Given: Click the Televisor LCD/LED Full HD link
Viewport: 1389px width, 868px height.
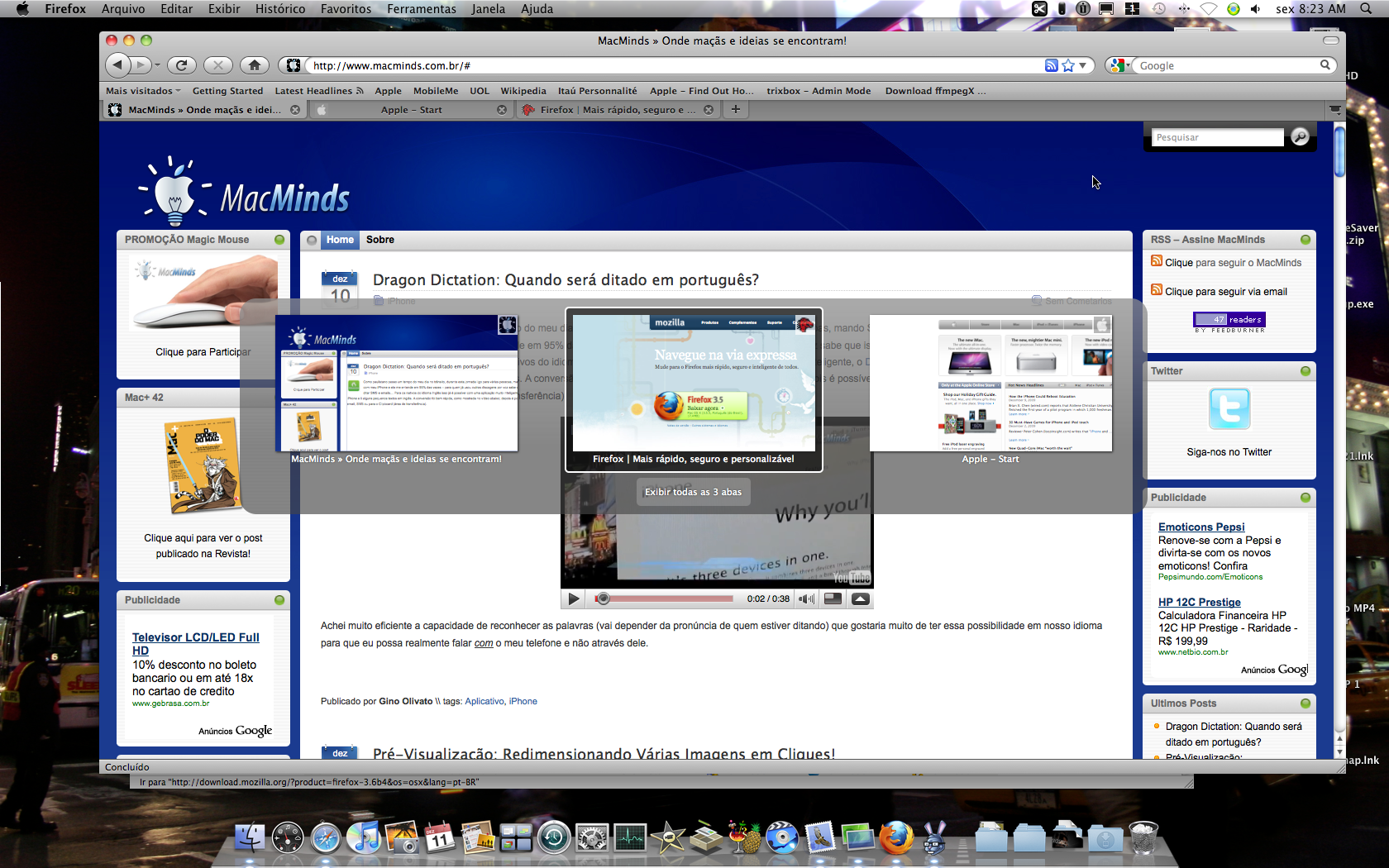Looking at the screenshot, I should tap(196, 644).
